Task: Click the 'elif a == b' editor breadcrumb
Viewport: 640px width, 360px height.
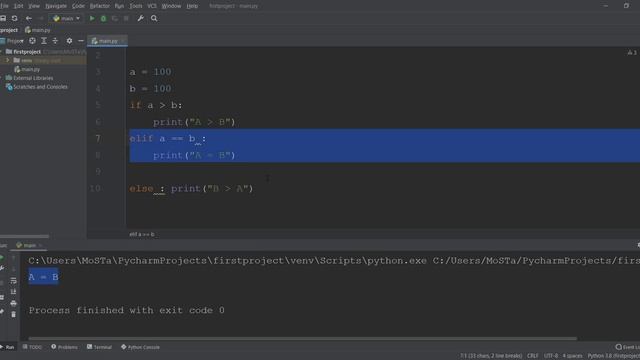Action: (142, 234)
